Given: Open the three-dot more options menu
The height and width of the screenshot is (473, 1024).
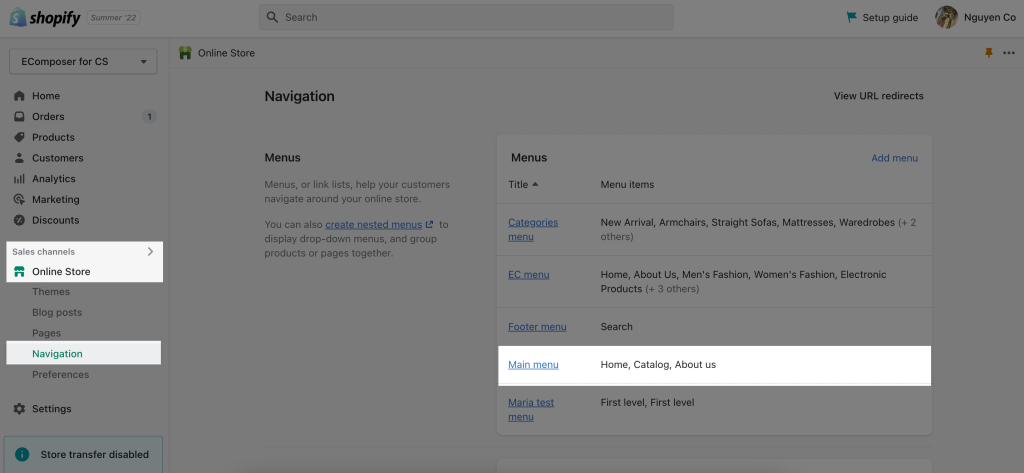Looking at the screenshot, I should [1009, 53].
